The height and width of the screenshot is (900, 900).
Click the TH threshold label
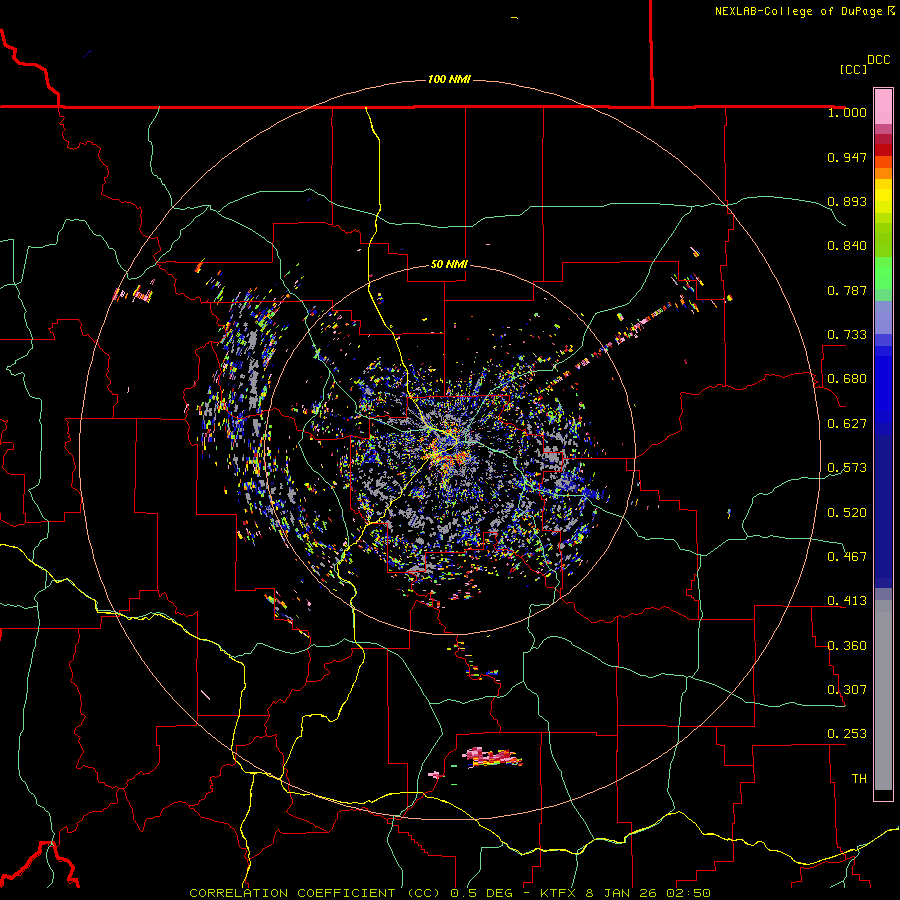(859, 779)
